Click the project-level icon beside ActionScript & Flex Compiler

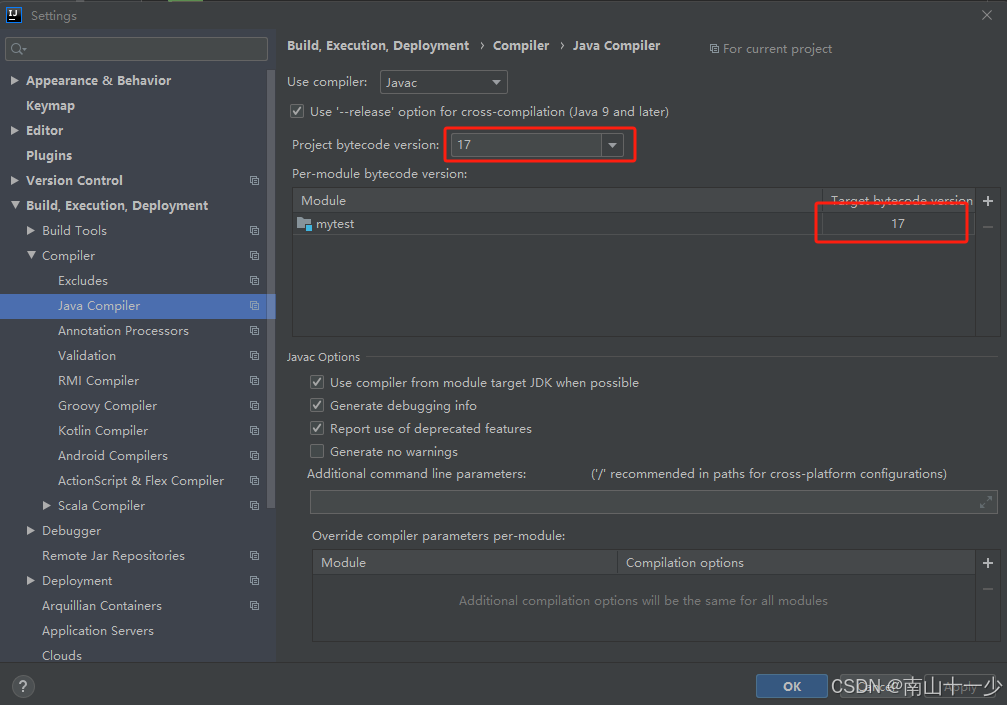click(254, 481)
